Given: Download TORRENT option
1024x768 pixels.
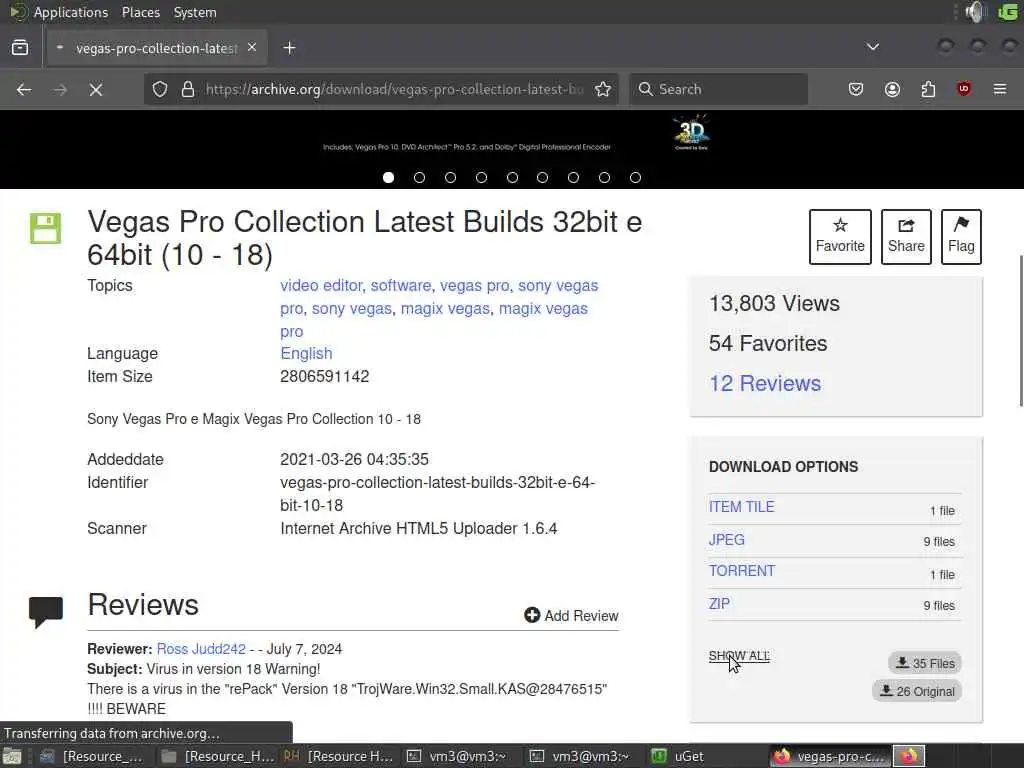Looking at the screenshot, I should pos(742,571).
